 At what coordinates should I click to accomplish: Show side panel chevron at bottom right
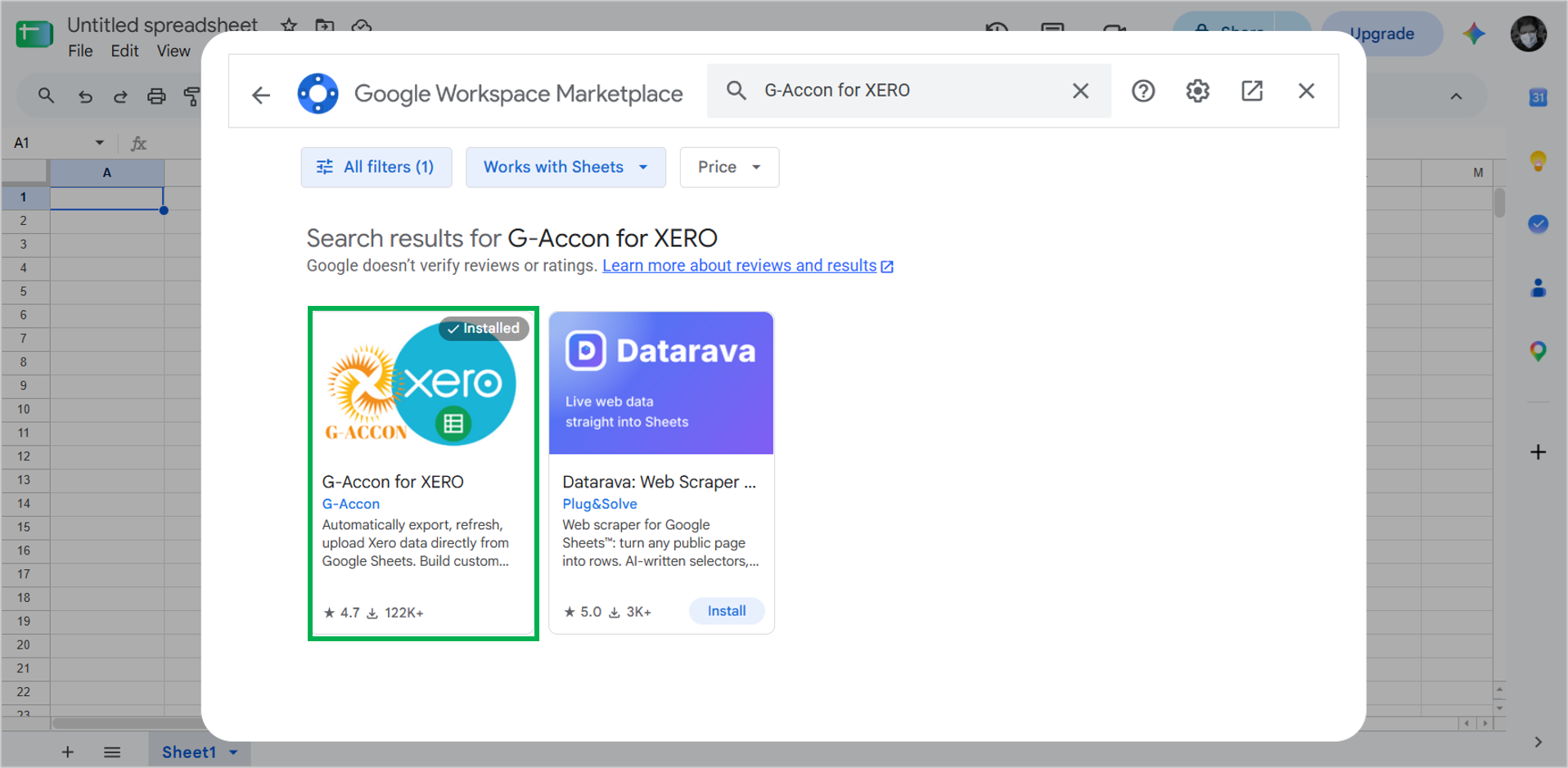(1539, 742)
